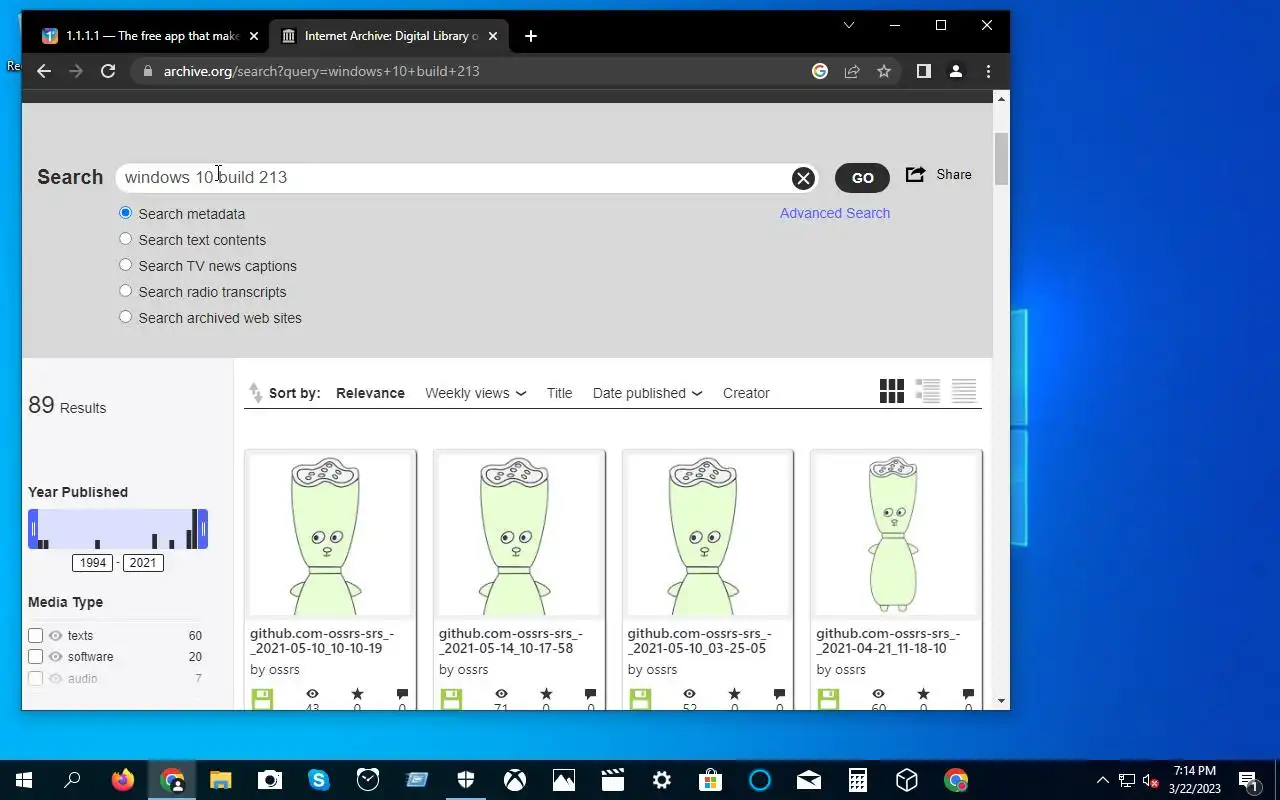Open Firefox from the taskbar
The height and width of the screenshot is (800, 1280).
[x=122, y=780]
